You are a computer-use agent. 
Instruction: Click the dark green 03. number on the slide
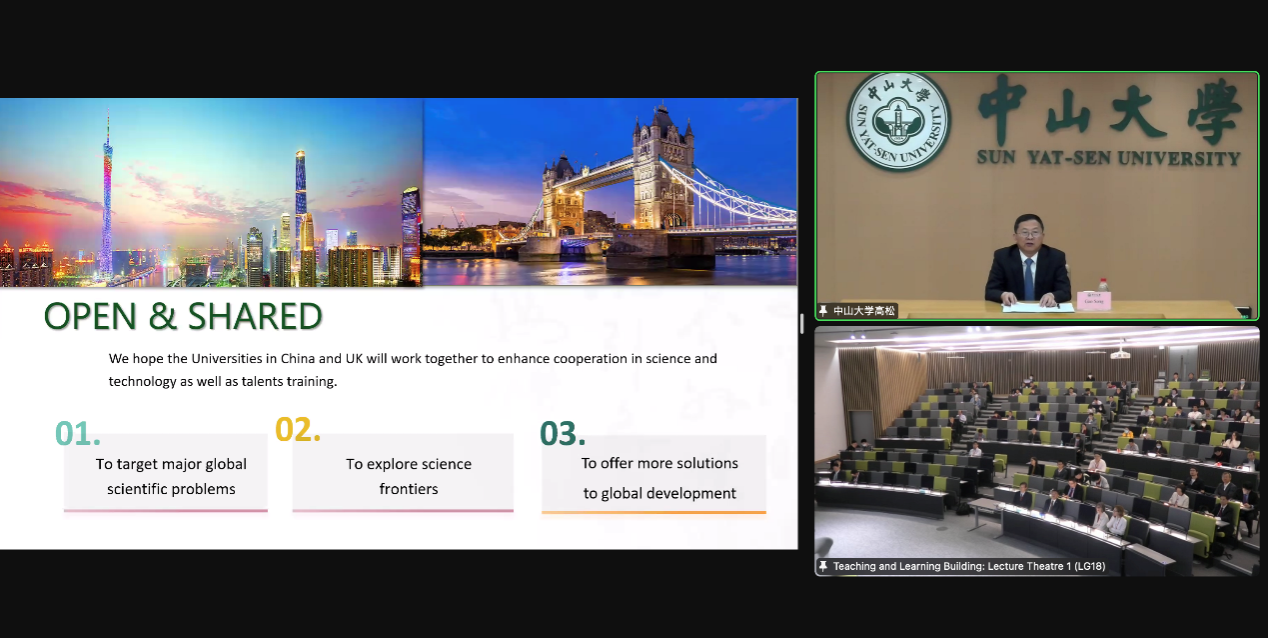point(562,433)
